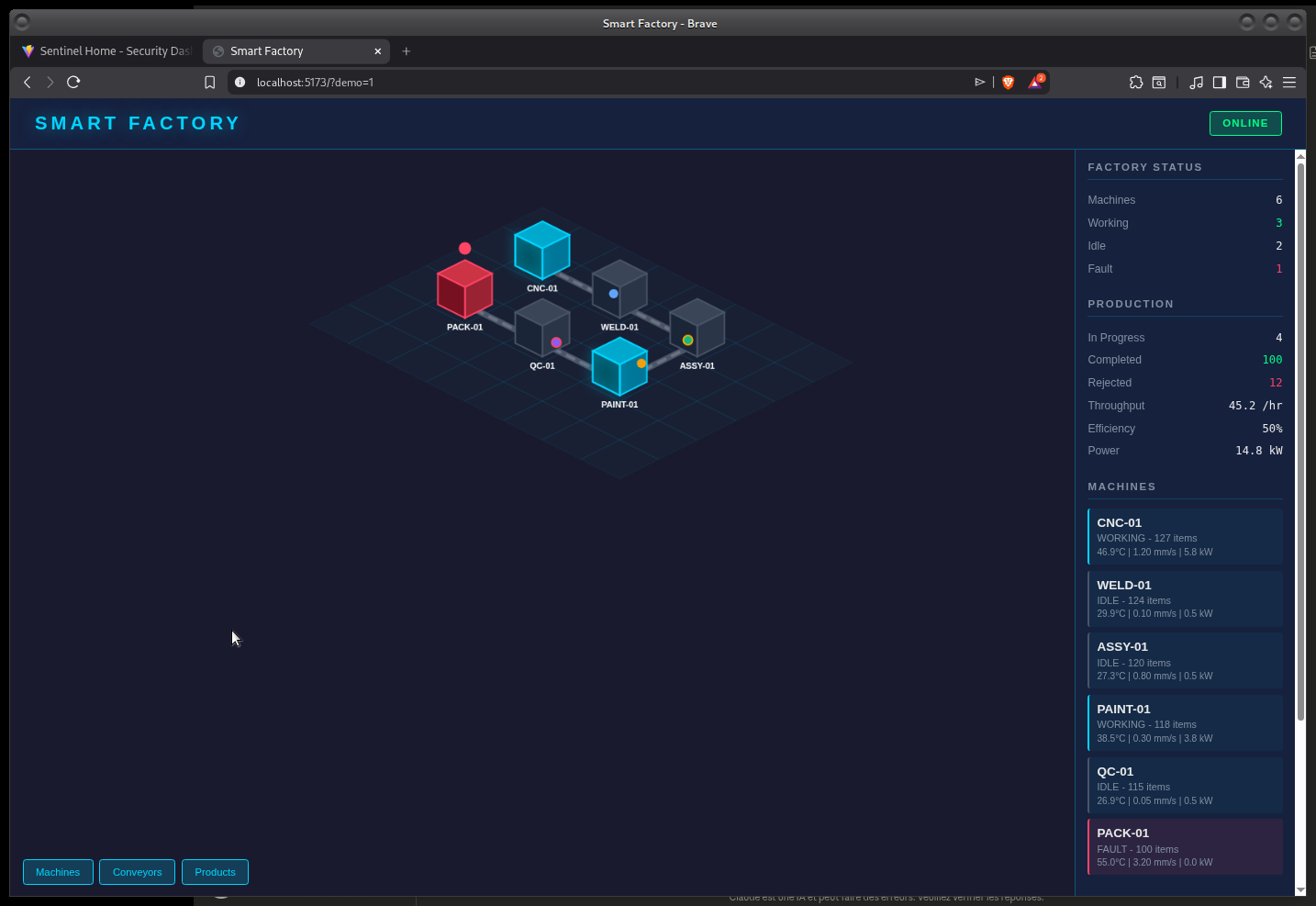1316x906 pixels.
Task: Toggle the browser sidebar panel icon
Action: 1220,83
